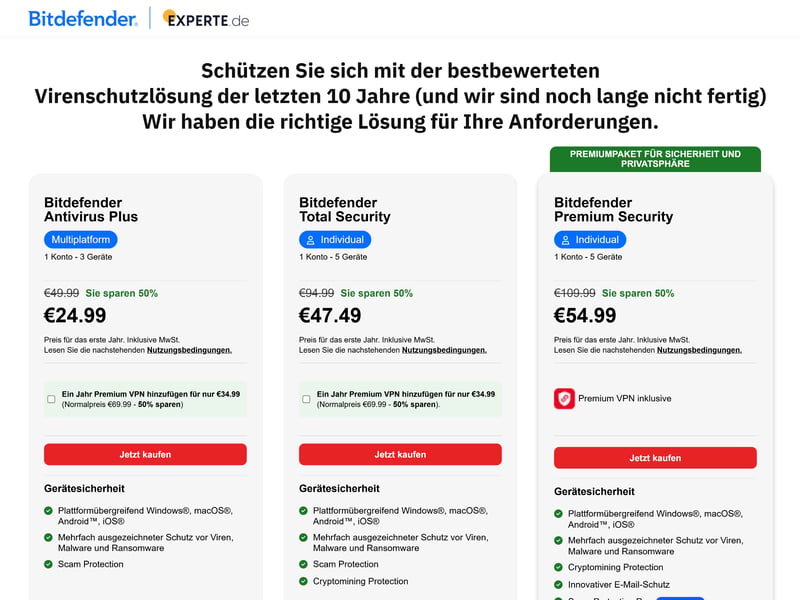Buy Antivirus Plus with Jetzt kaufen
The height and width of the screenshot is (600, 800).
pos(145,454)
